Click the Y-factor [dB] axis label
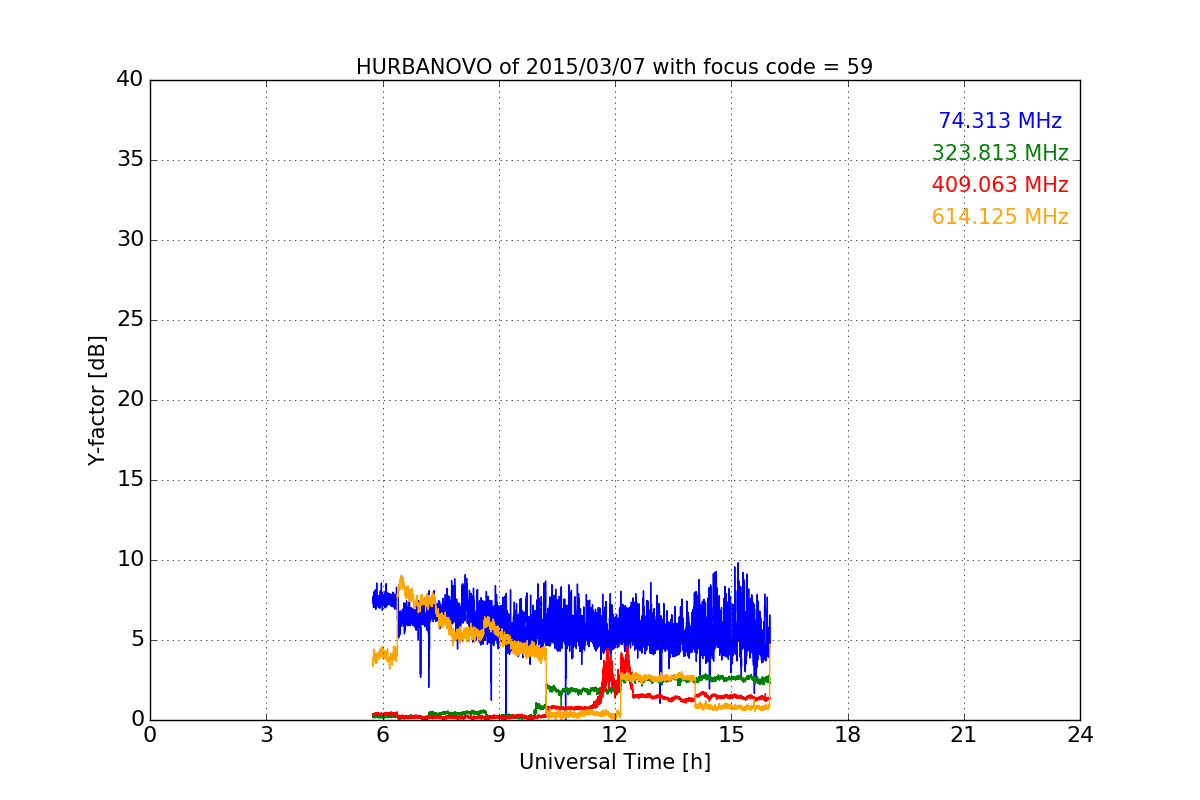1200x800 pixels. [96, 400]
